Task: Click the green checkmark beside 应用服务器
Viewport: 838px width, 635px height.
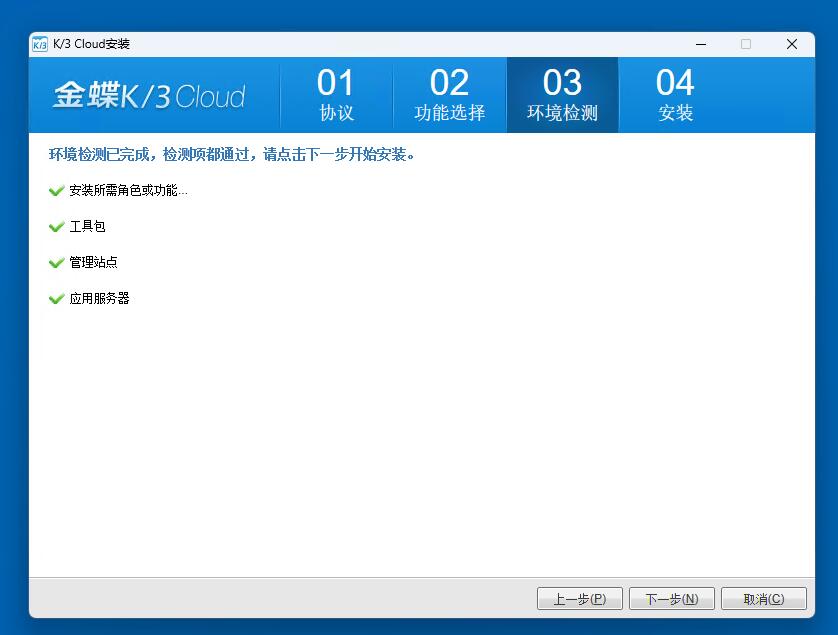Action: point(56,298)
